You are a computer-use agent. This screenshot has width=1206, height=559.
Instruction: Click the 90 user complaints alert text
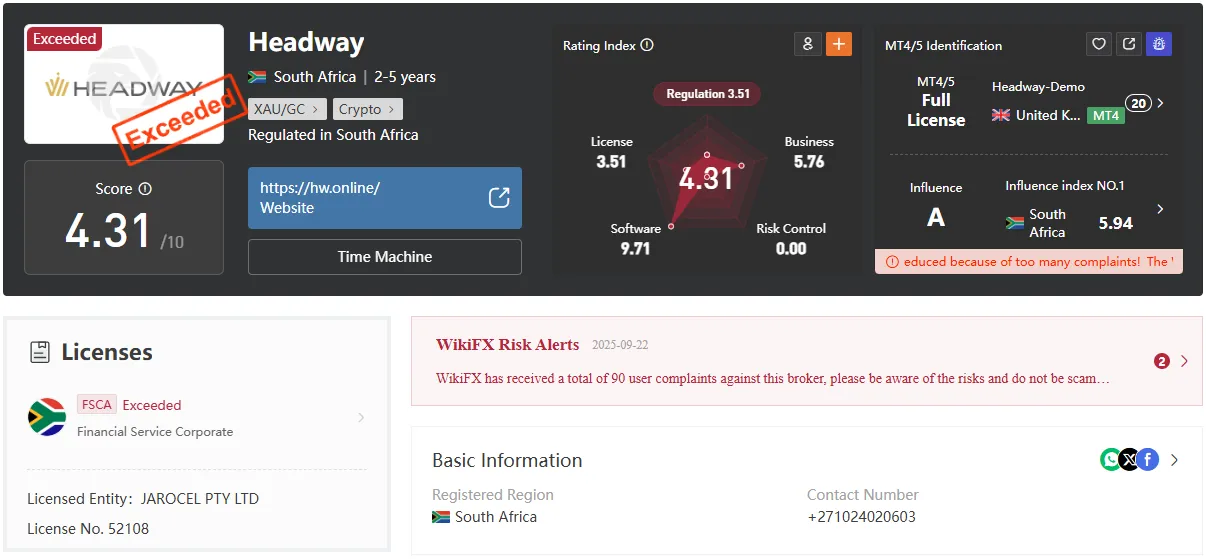773,379
